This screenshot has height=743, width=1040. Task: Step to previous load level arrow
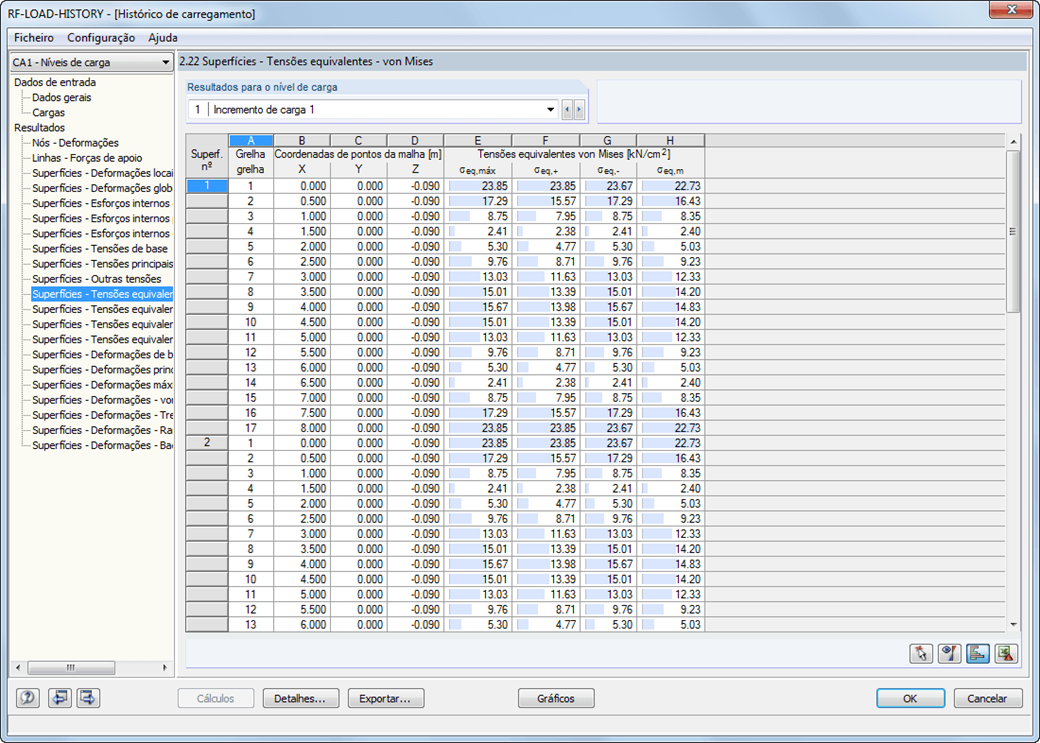(x=567, y=109)
